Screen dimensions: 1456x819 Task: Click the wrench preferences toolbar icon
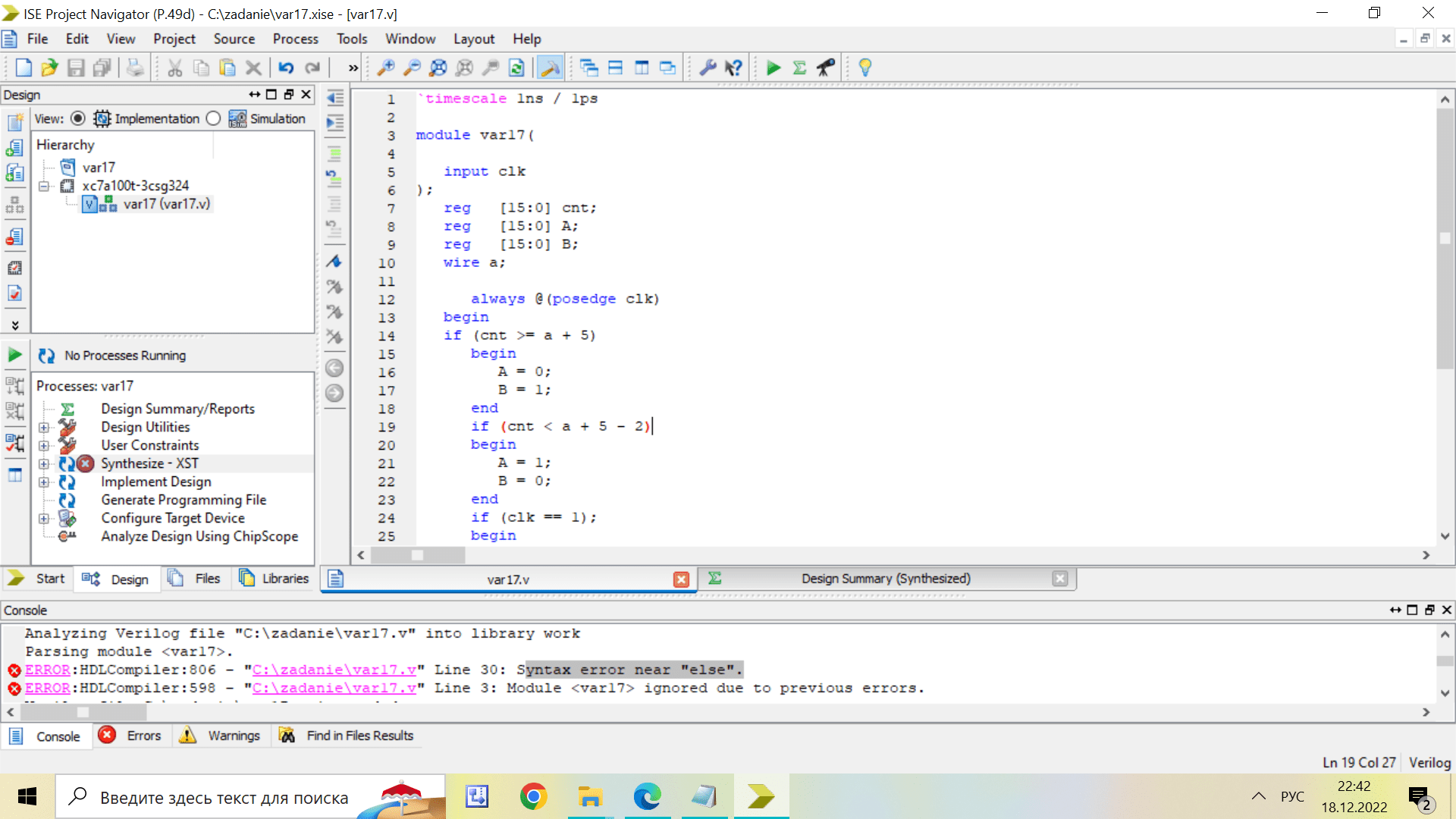708,68
